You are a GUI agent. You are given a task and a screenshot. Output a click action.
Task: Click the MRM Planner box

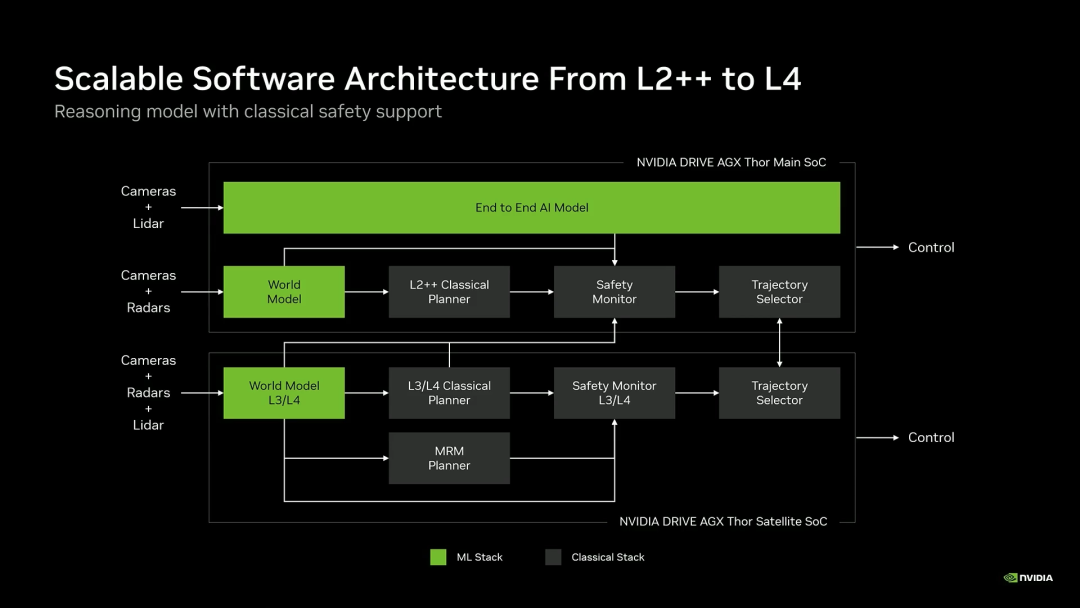click(449, 458)
